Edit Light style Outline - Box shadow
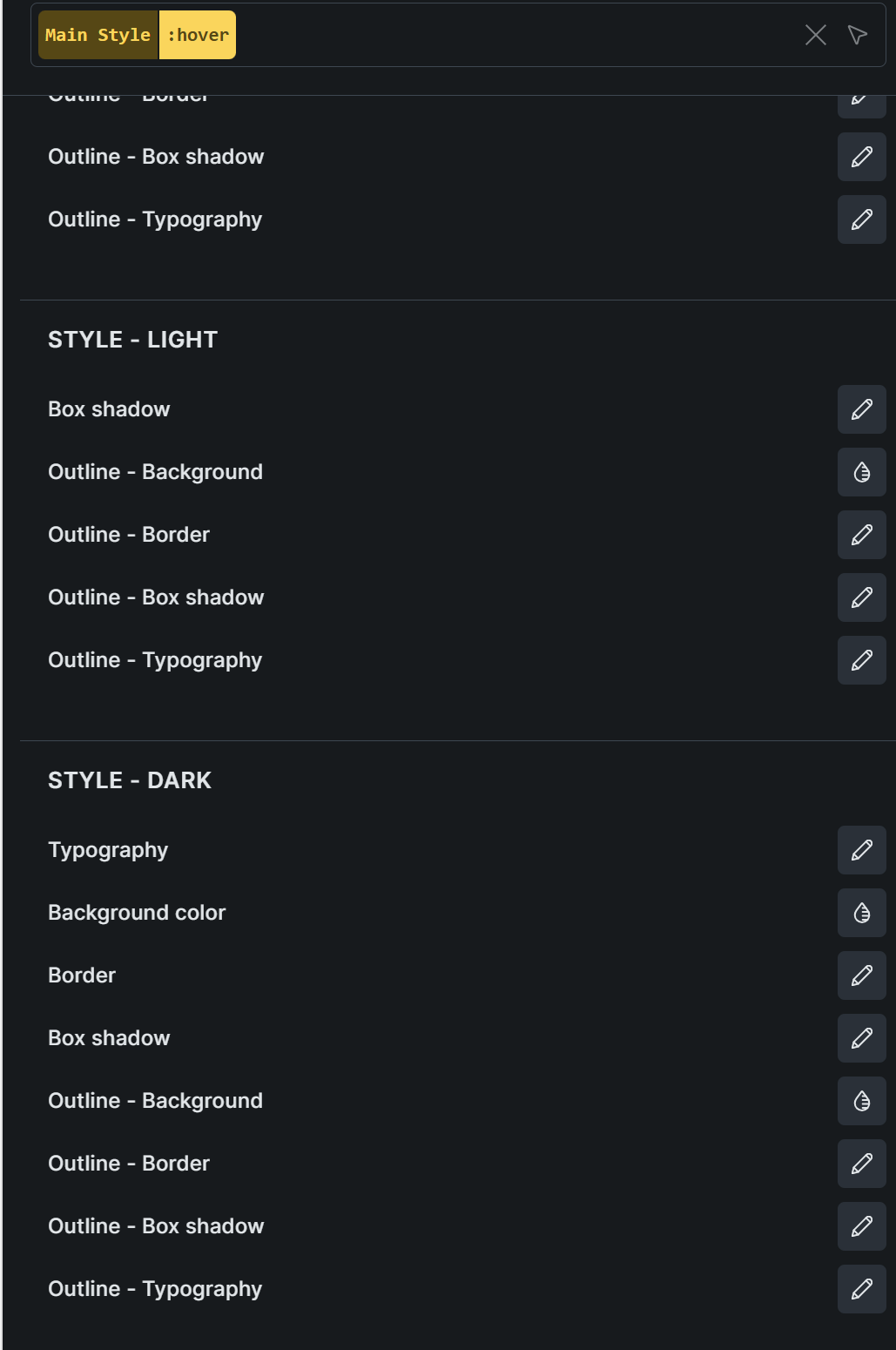This screenshot has height=1350, width=896. (861, 597)
